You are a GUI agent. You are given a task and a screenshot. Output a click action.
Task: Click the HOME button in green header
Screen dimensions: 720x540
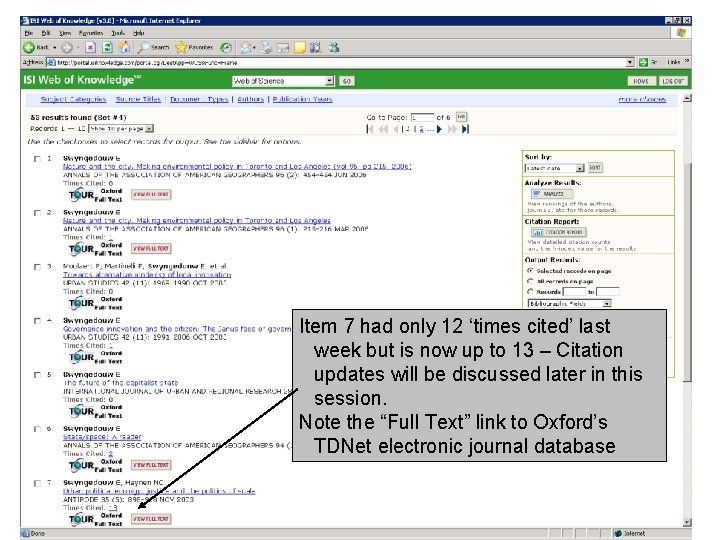pyautogui.click(x=641, y=81)
